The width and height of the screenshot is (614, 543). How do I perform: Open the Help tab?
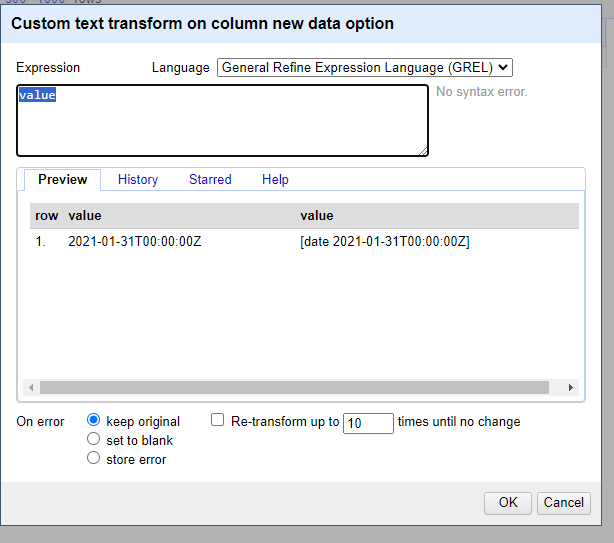pos(275,180)
